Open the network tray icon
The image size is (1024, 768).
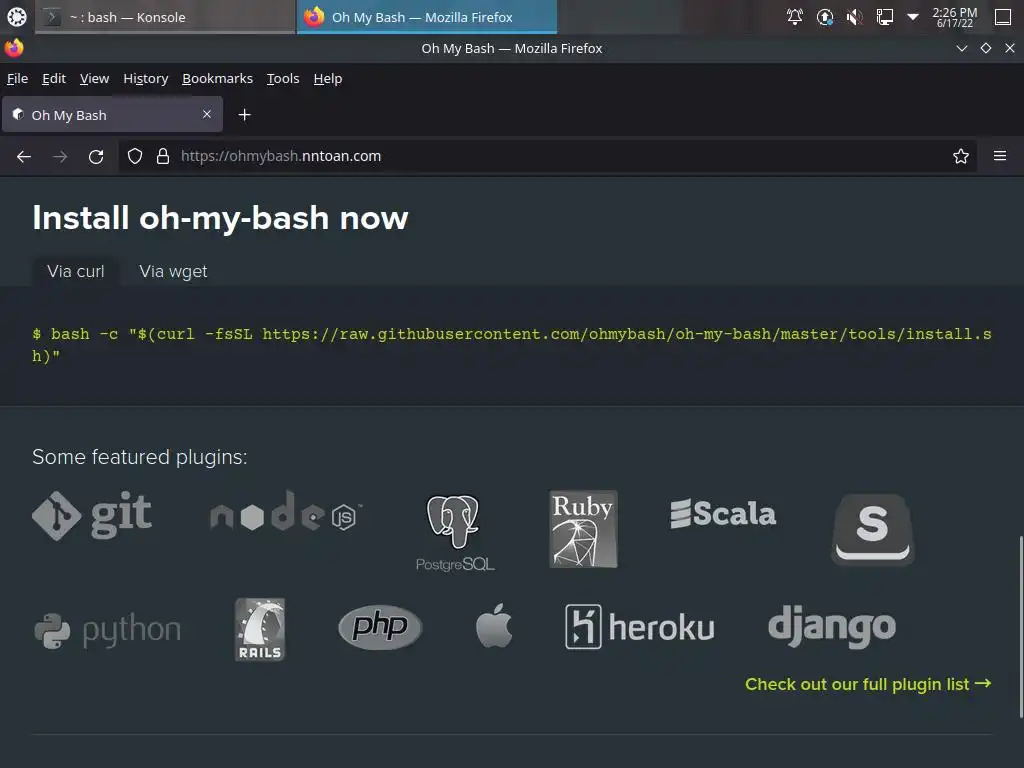884,17
